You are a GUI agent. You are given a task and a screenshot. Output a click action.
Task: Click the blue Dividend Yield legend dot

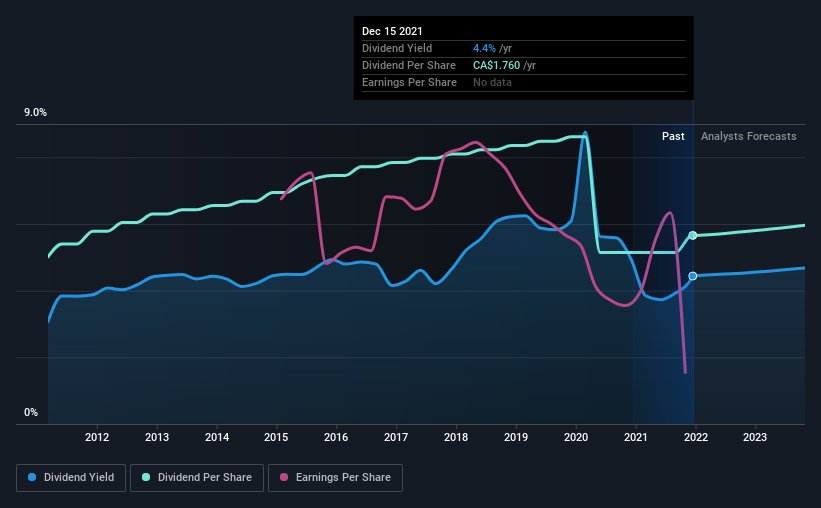[x=34, y=478]
